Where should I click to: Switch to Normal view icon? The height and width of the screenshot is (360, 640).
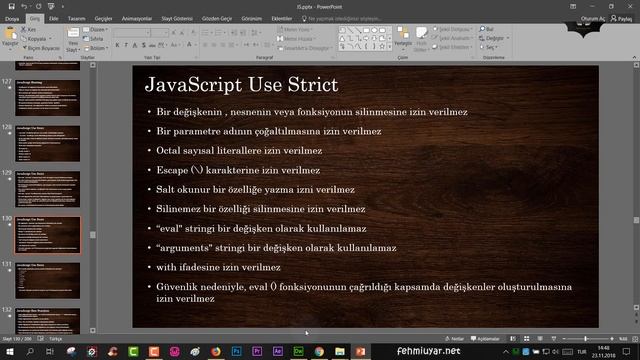[513, 339]
